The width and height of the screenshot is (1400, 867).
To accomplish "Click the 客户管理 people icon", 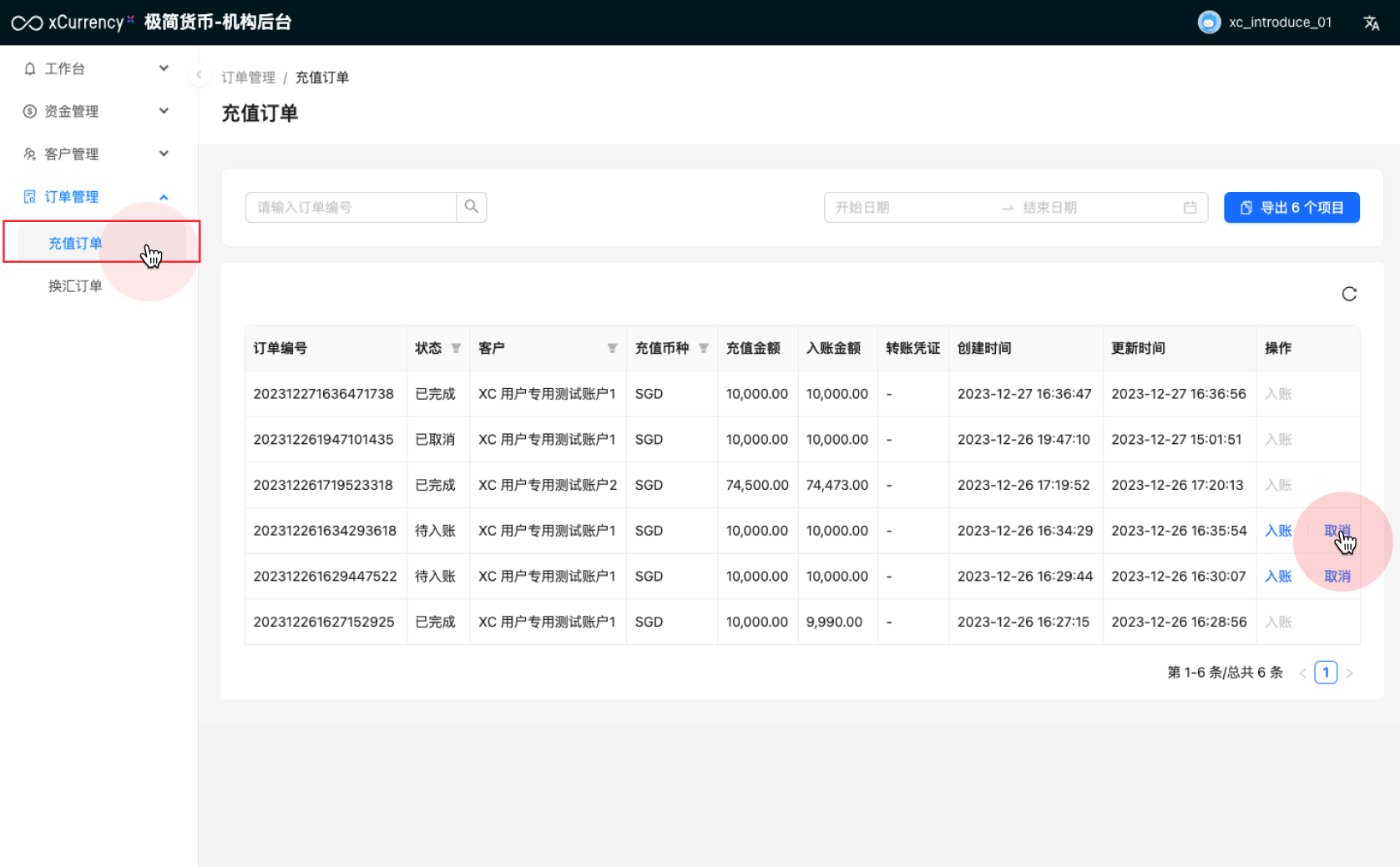I will [30, 154].
